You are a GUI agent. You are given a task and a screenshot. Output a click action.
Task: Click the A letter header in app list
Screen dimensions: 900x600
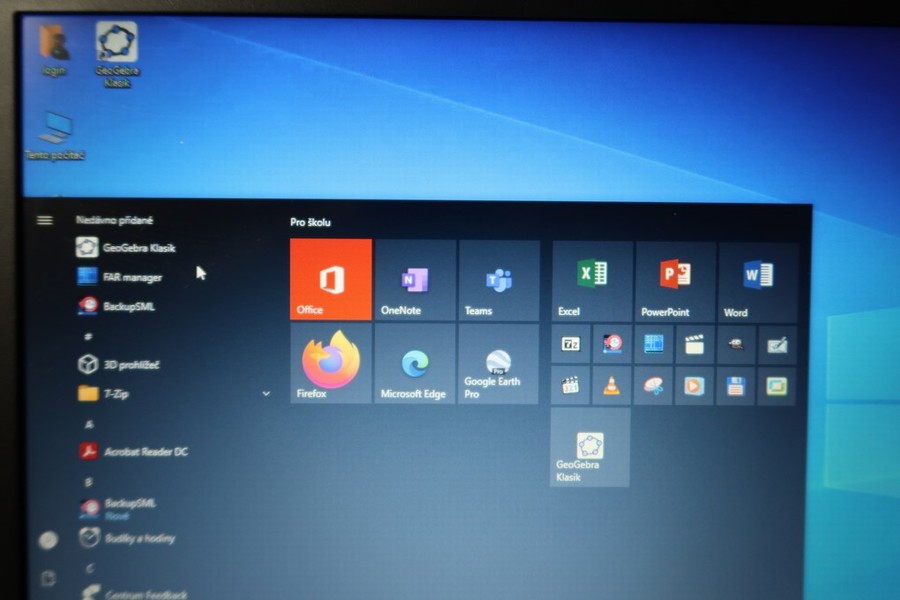point(89,424)
